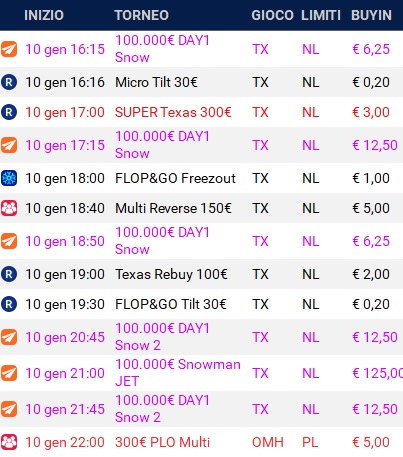Click the orange plane icon for 16:15 tournament
This screenshot has height=457, width=403.
coord(9,49)
